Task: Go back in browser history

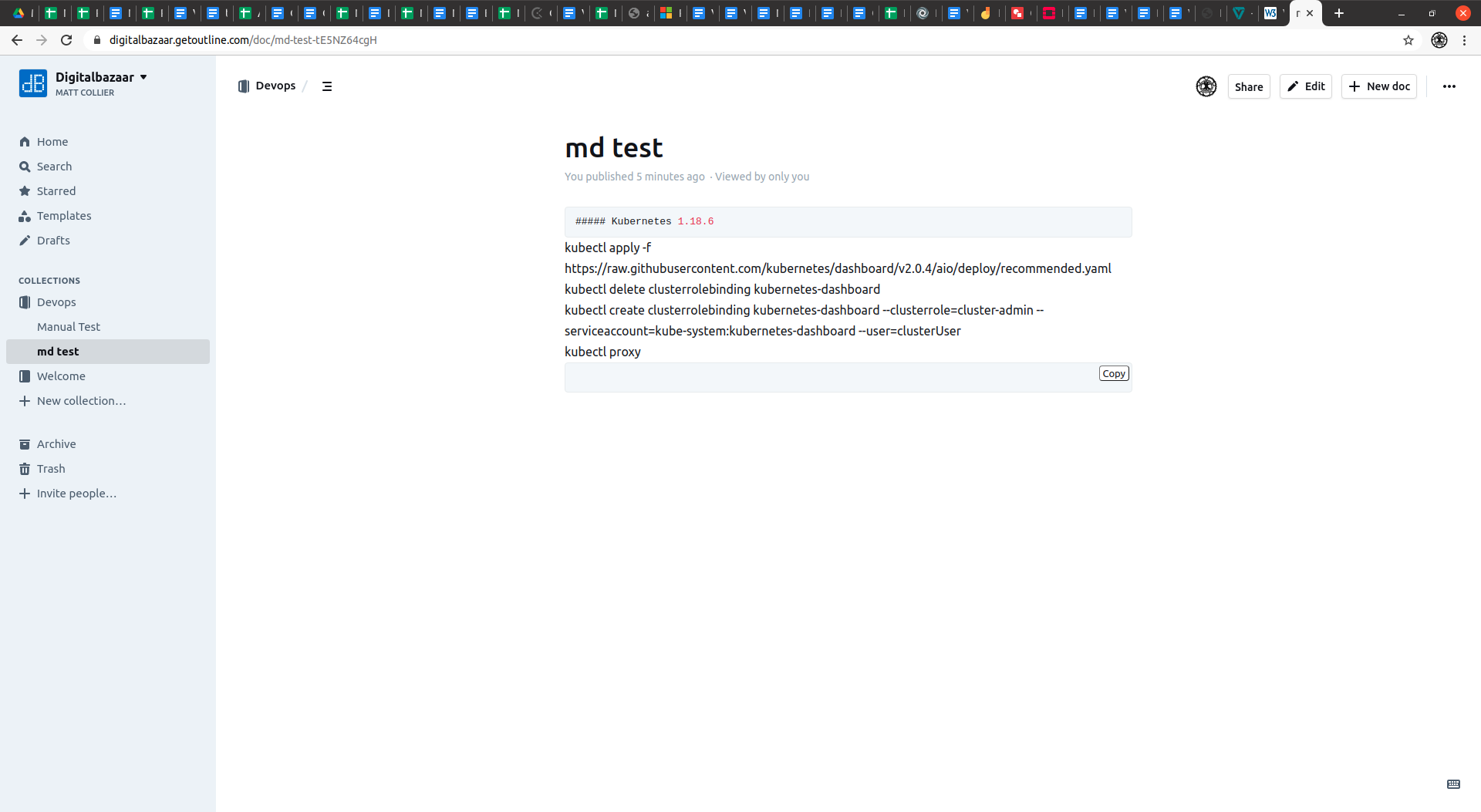Action: coord(17,40)
